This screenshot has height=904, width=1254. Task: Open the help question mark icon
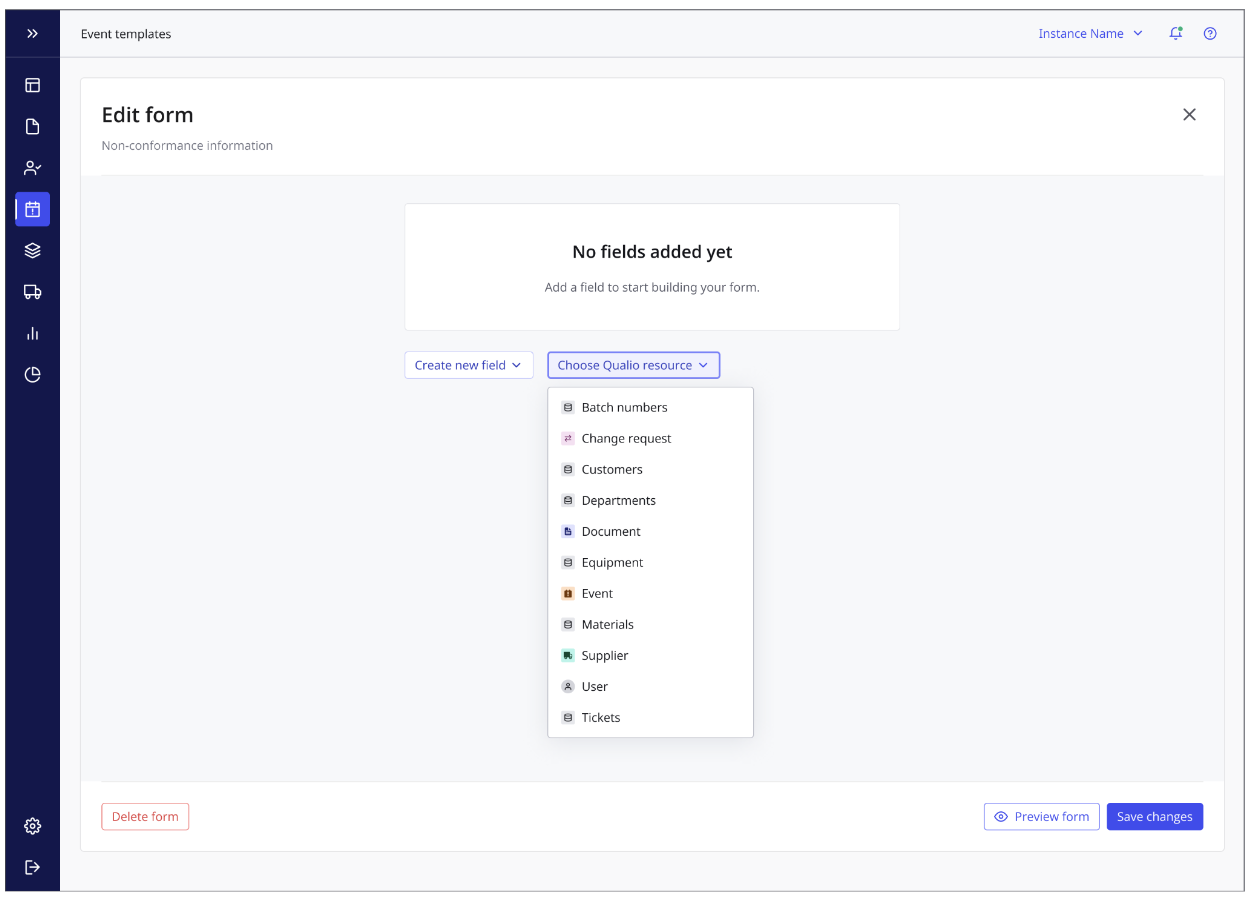1210,34
